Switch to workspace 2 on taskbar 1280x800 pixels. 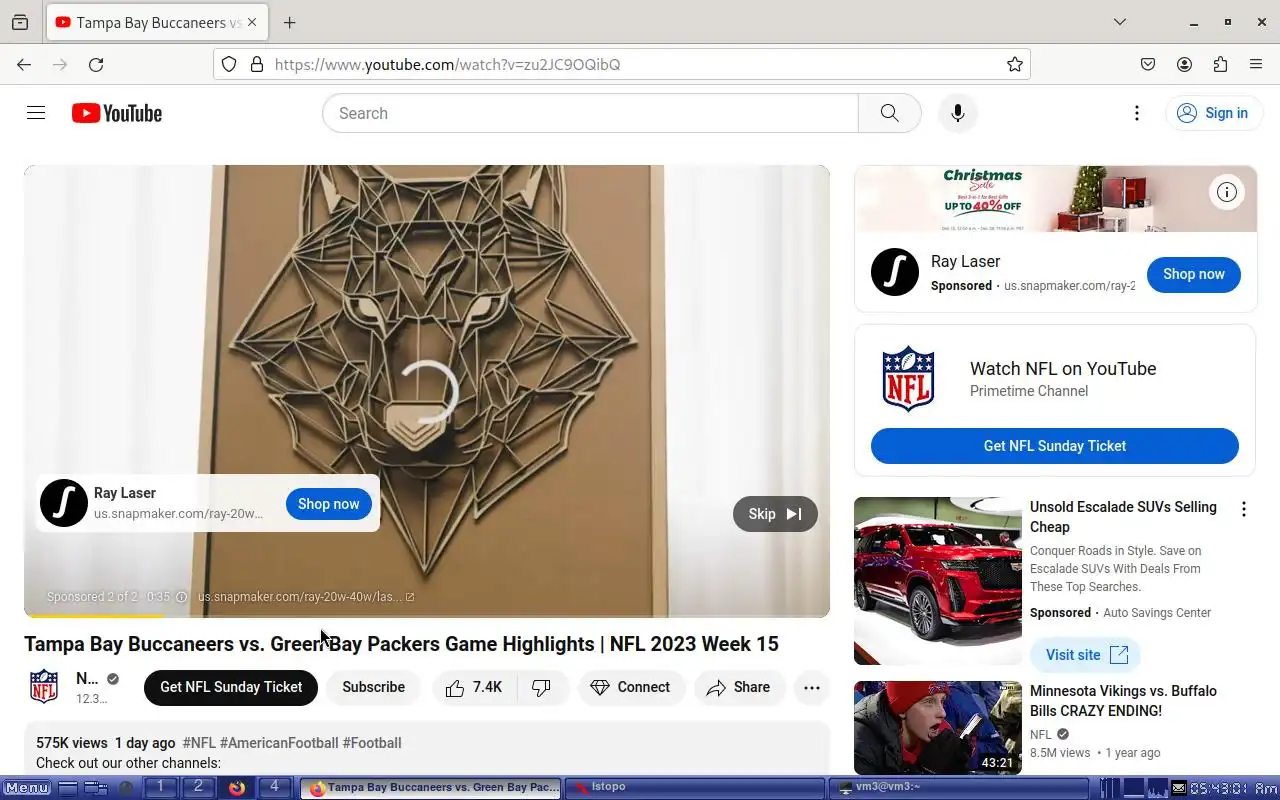tap(198, 787)
